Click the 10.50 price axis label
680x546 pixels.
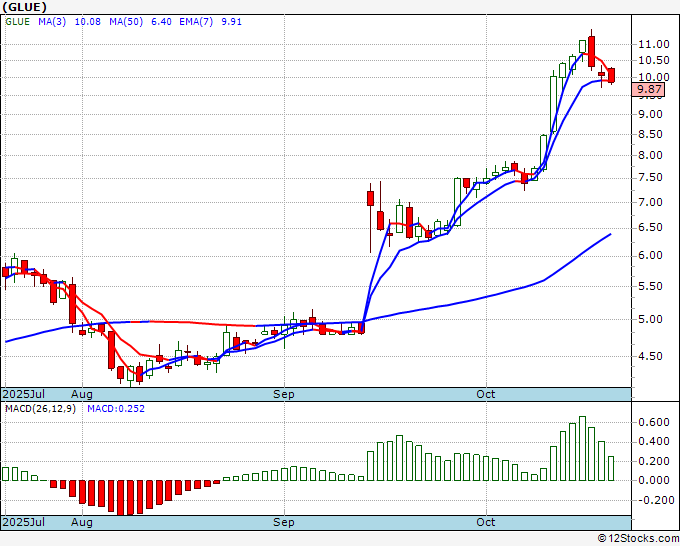pyautogui.click(x=654, y=61)
